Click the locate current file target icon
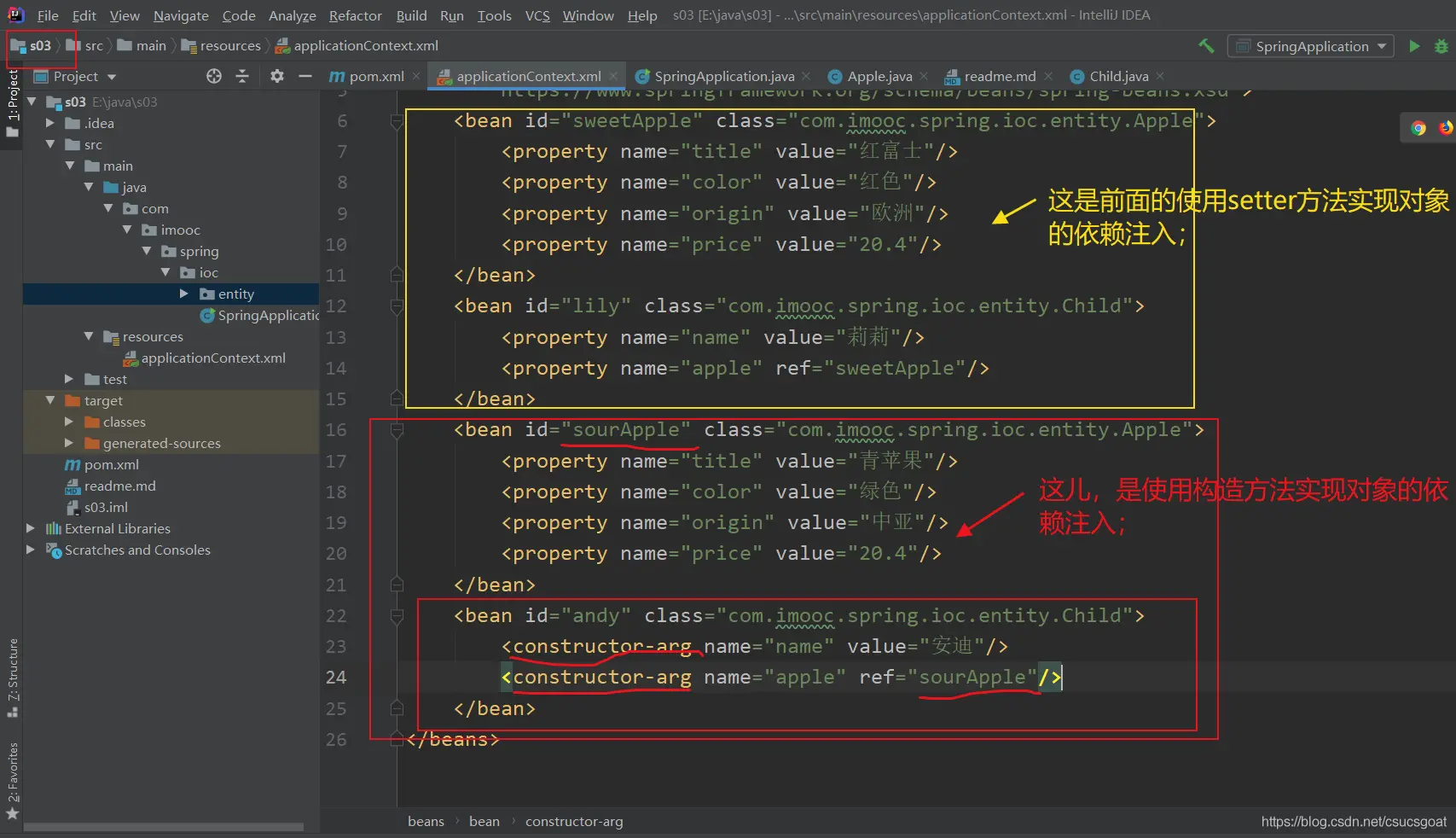This screenshot has height=838, width=1456. [x=214, y=76]
